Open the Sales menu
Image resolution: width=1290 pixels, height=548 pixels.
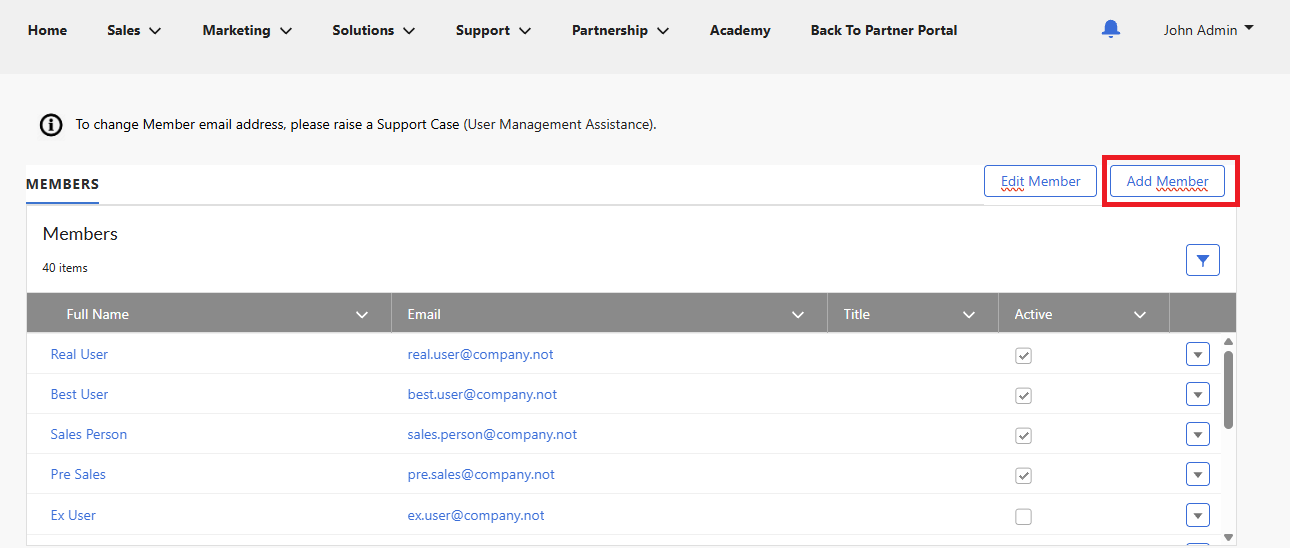[134, 30]
